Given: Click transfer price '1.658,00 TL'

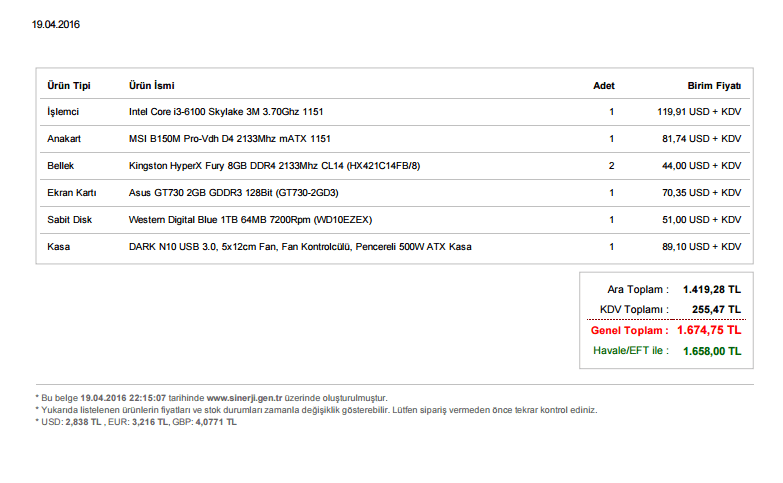Looking at the screenshot, I should [712, 351].
